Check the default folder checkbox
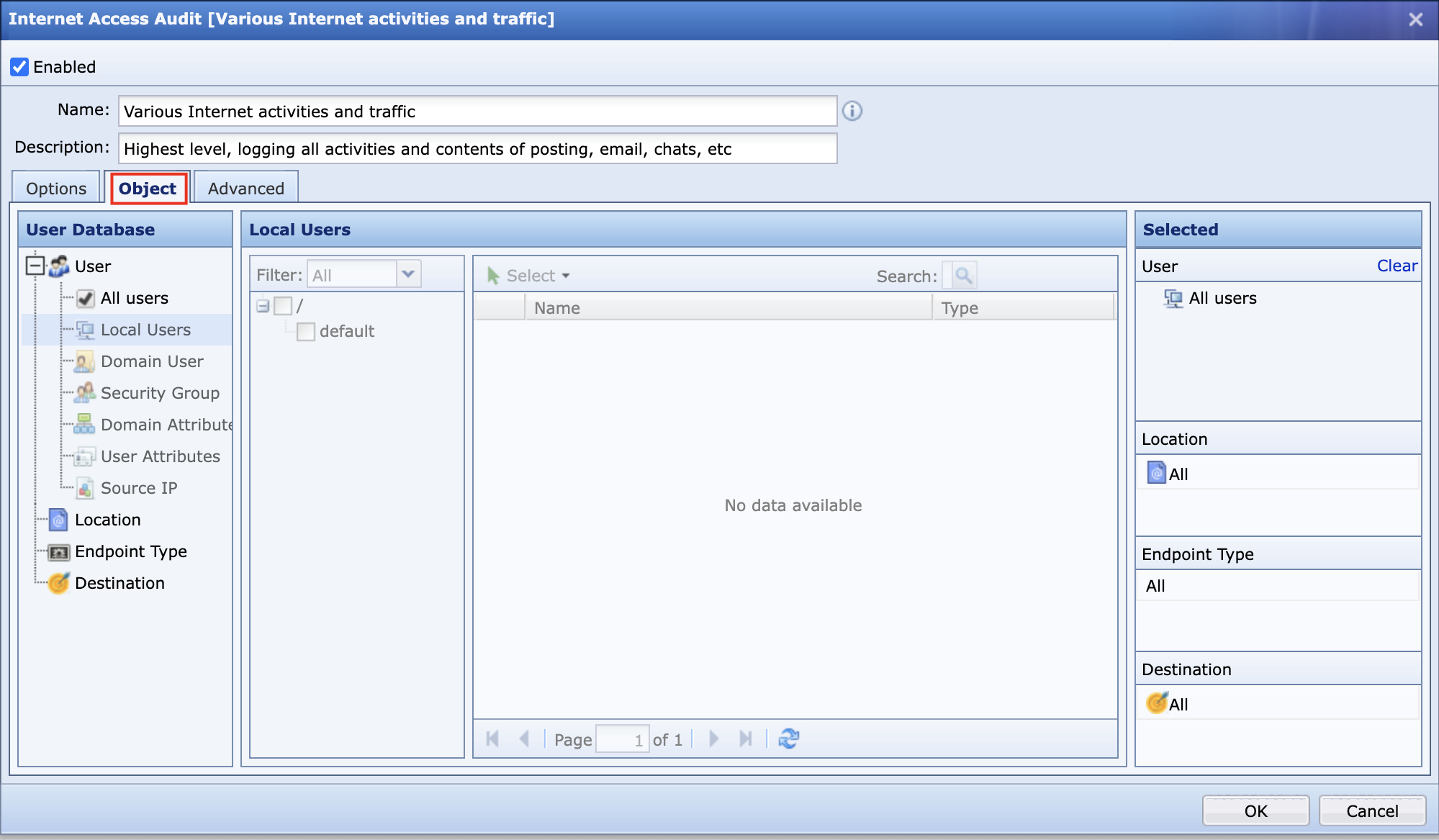 point(306,331)
